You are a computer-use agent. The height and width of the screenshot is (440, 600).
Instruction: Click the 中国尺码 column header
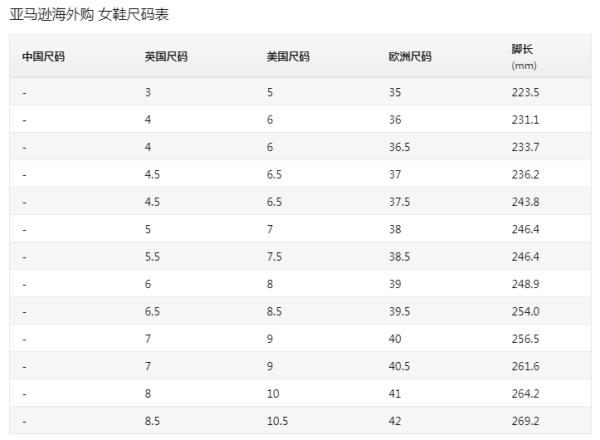pos(43,57)
